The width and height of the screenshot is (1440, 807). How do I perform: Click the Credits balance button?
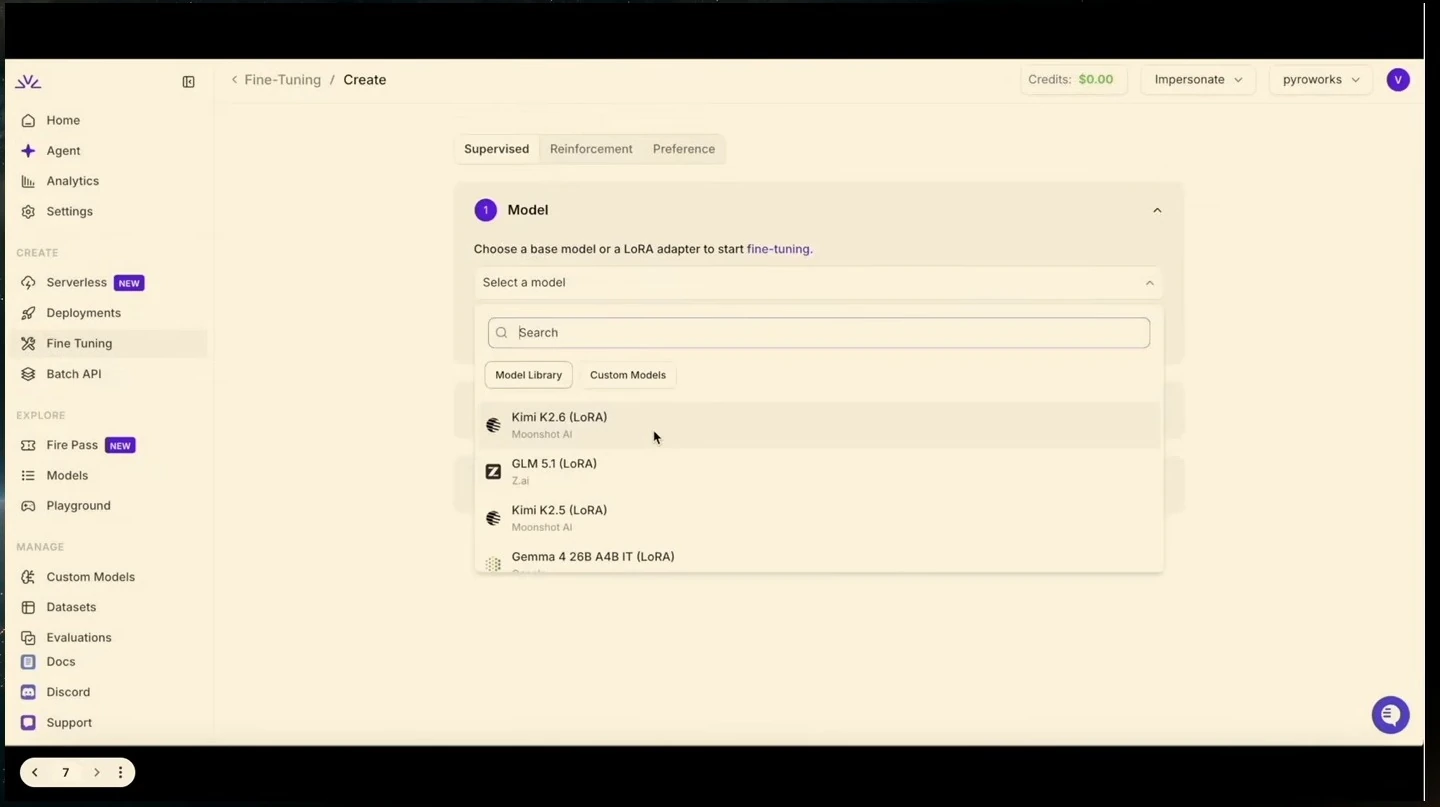tap(1074, 80)
